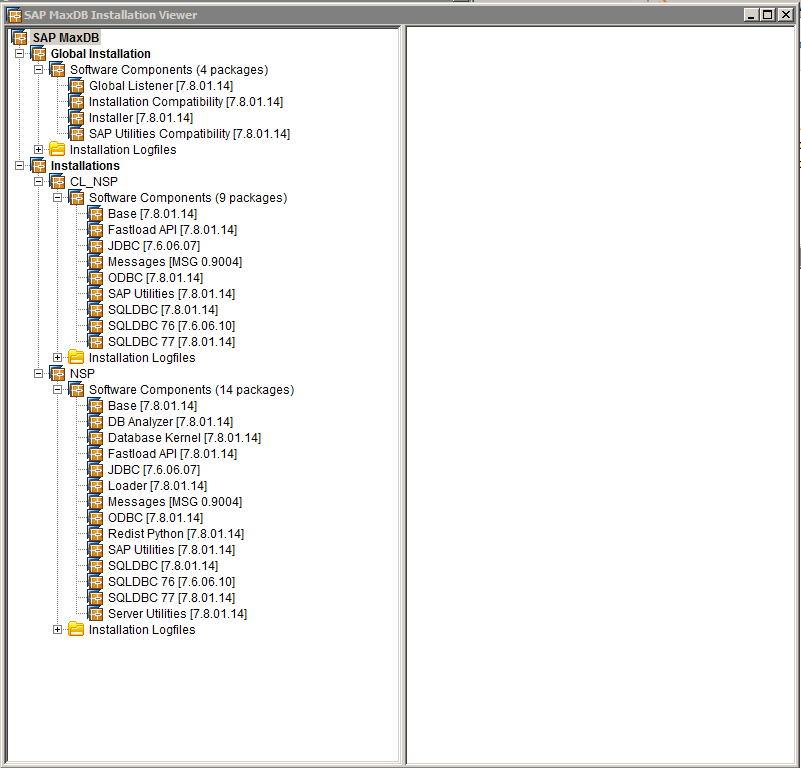This screenshot has height=768, width=801.
Task: Select the SAP MaxDB root label
Action: (66, 38)
